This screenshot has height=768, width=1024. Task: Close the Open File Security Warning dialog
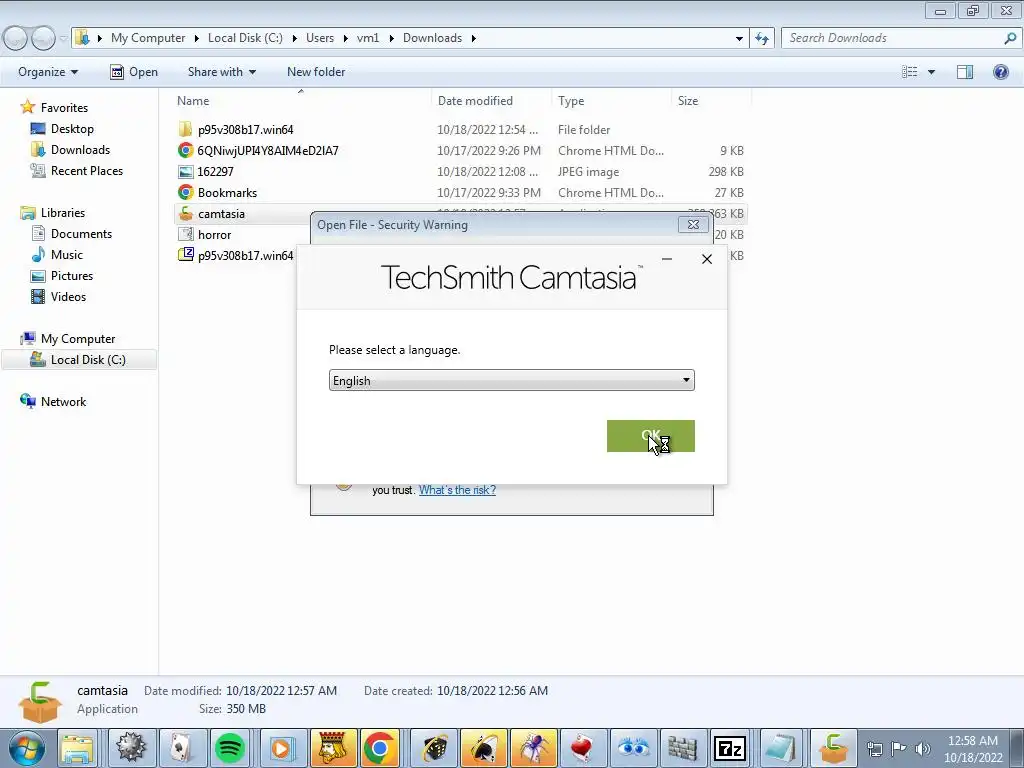coord(693,225)
